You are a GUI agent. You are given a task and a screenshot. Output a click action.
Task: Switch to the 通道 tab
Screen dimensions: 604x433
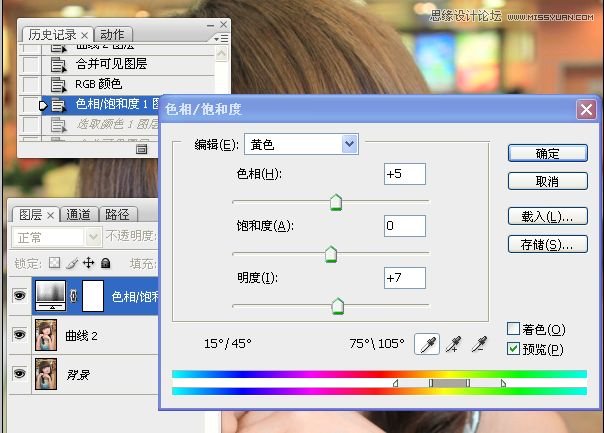point(79,215)
